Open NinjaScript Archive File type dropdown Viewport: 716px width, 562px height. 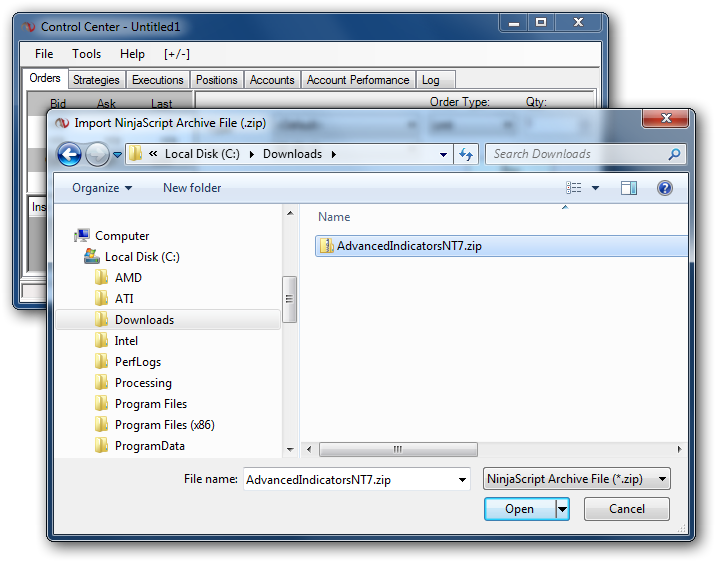577,479
